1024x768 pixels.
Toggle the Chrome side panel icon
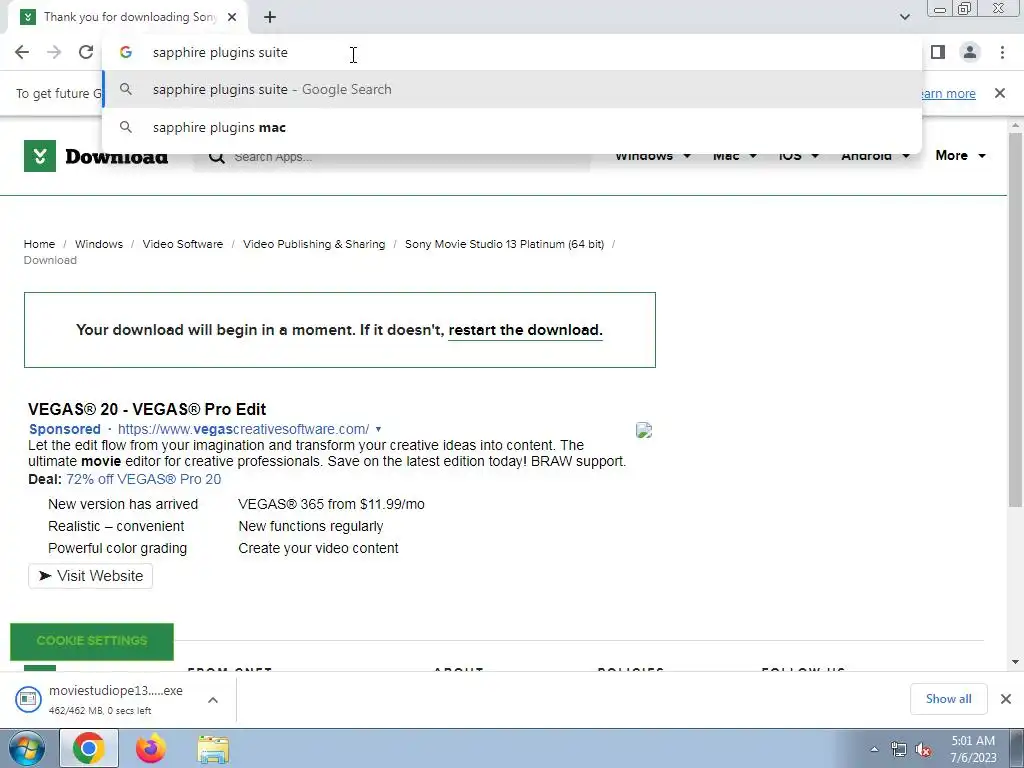(938, 52)
